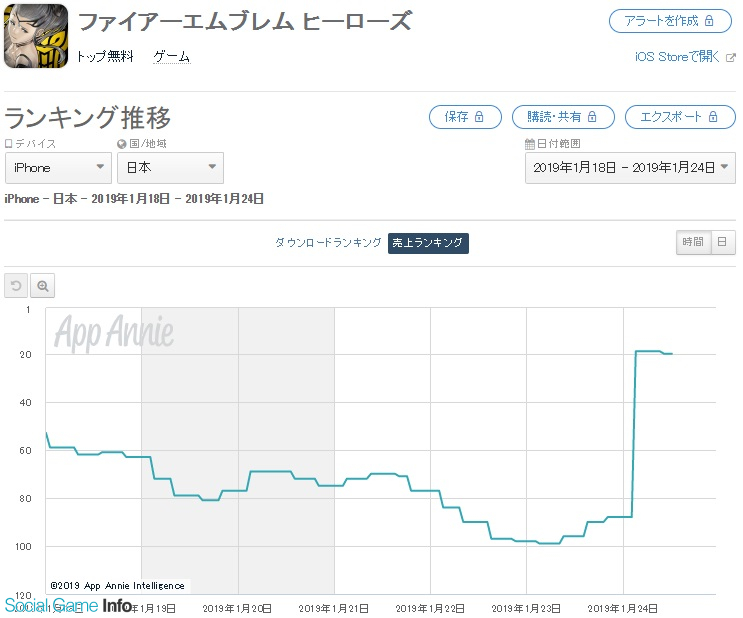Click the Fire Emblem Heroes app icon
743x618 pixels.
[36, 36]
